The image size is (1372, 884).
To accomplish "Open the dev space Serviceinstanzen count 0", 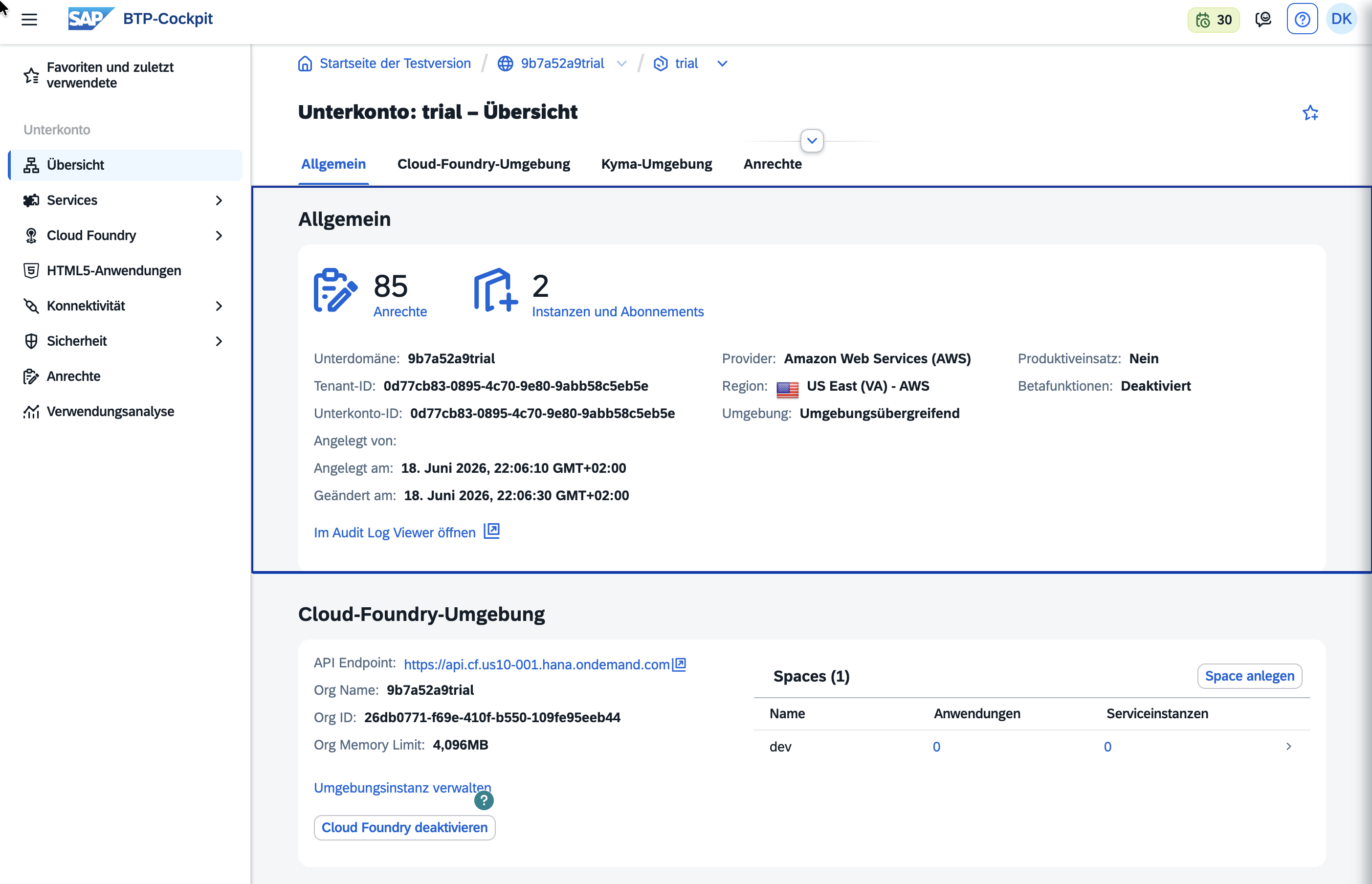I will (x=1107, y=747).
